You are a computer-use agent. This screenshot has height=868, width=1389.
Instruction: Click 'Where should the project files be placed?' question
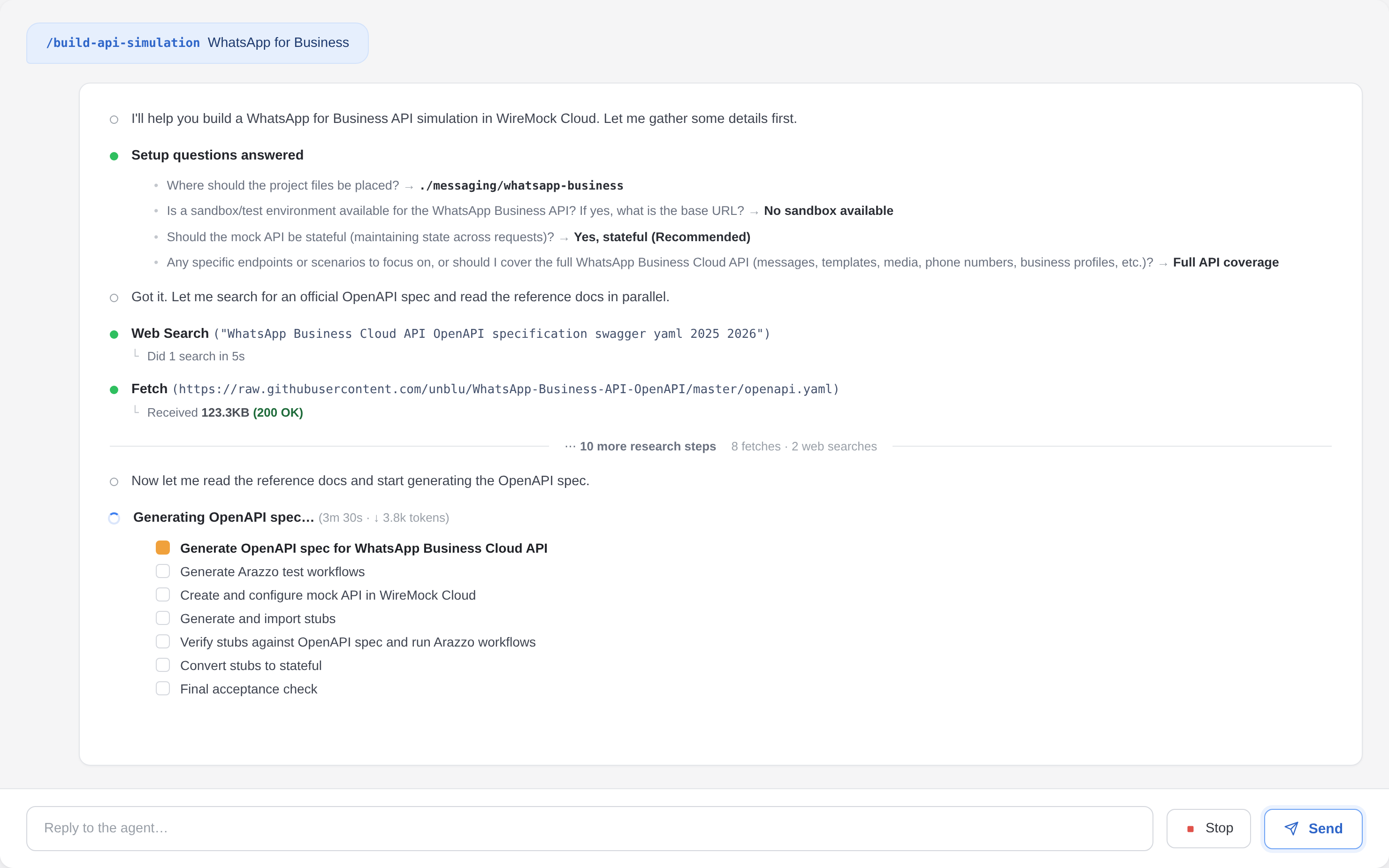[283, 185]
